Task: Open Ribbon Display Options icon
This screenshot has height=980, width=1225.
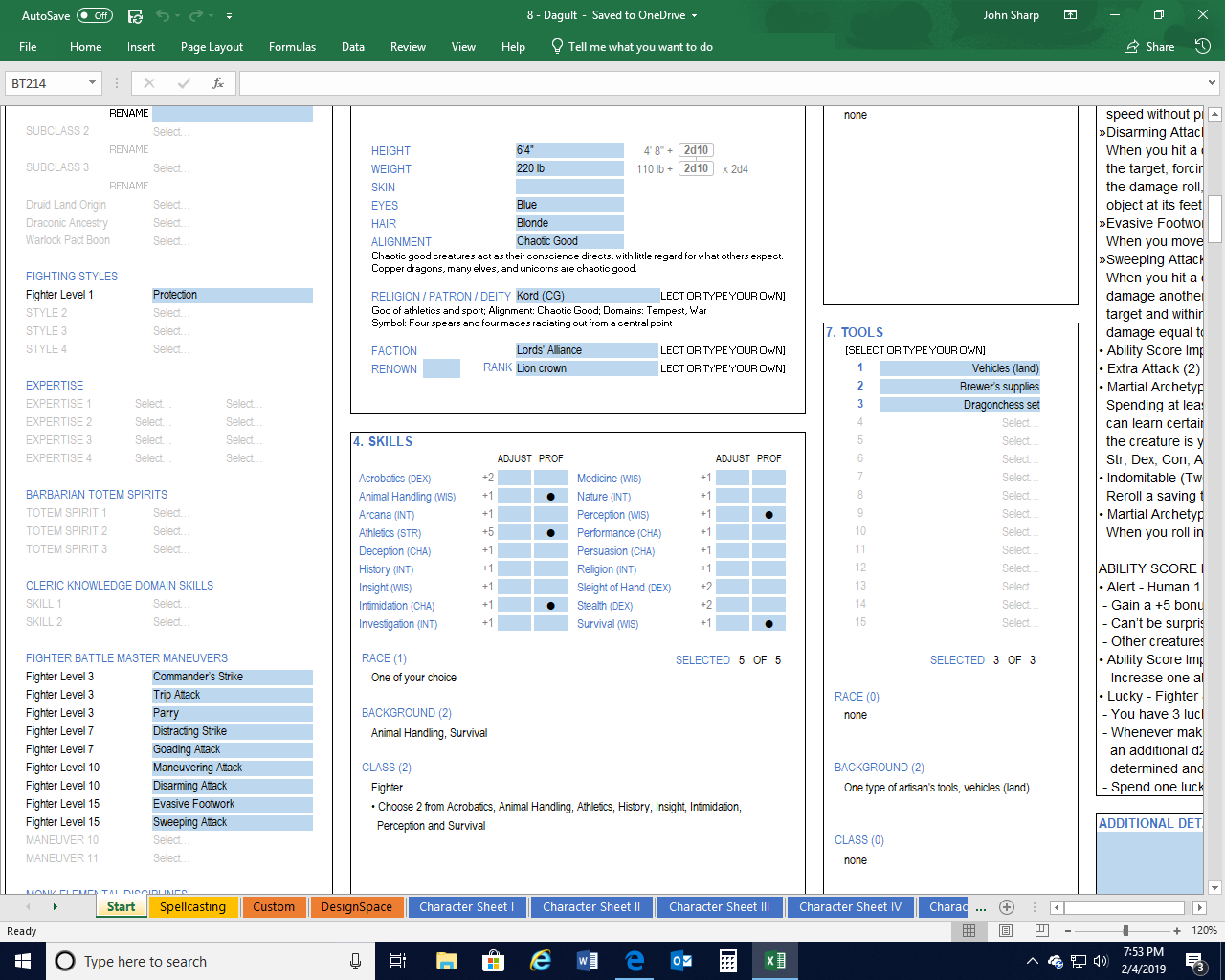Action: 1070,15
